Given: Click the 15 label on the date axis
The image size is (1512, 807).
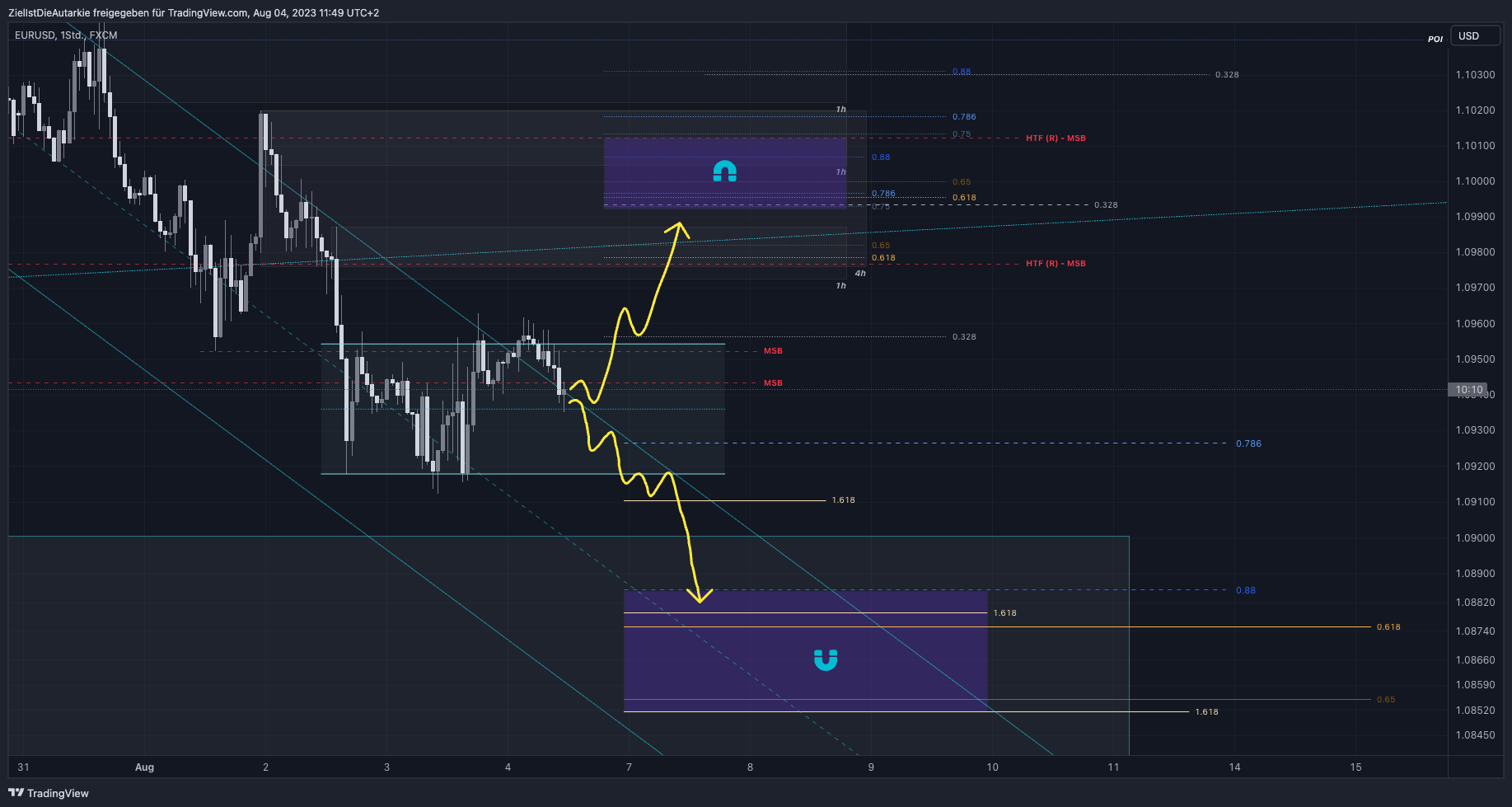Looking at the screenshot, I should [x=1355, y=767].
